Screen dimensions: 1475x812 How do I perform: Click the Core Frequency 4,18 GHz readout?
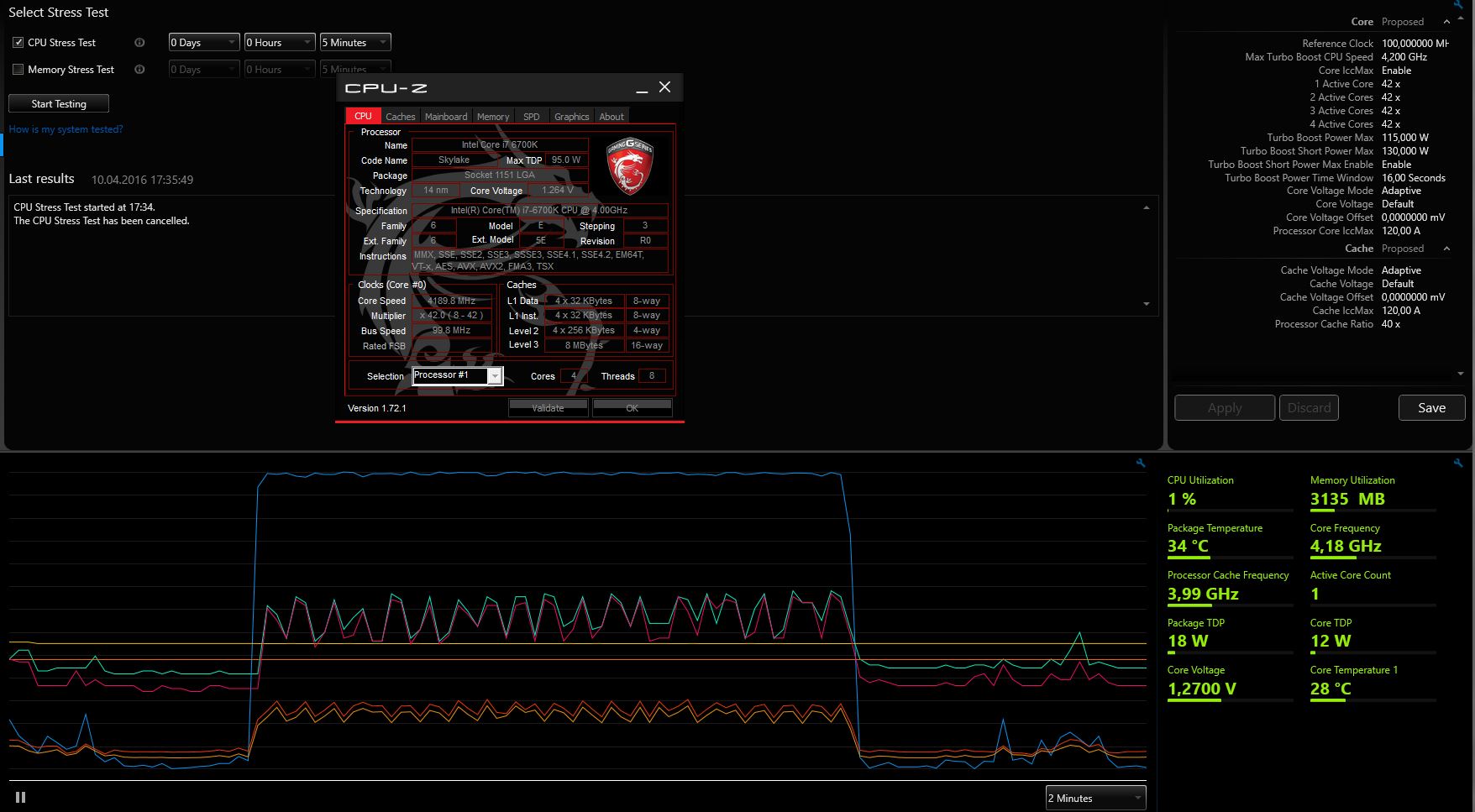click(x=1373, y=539)
